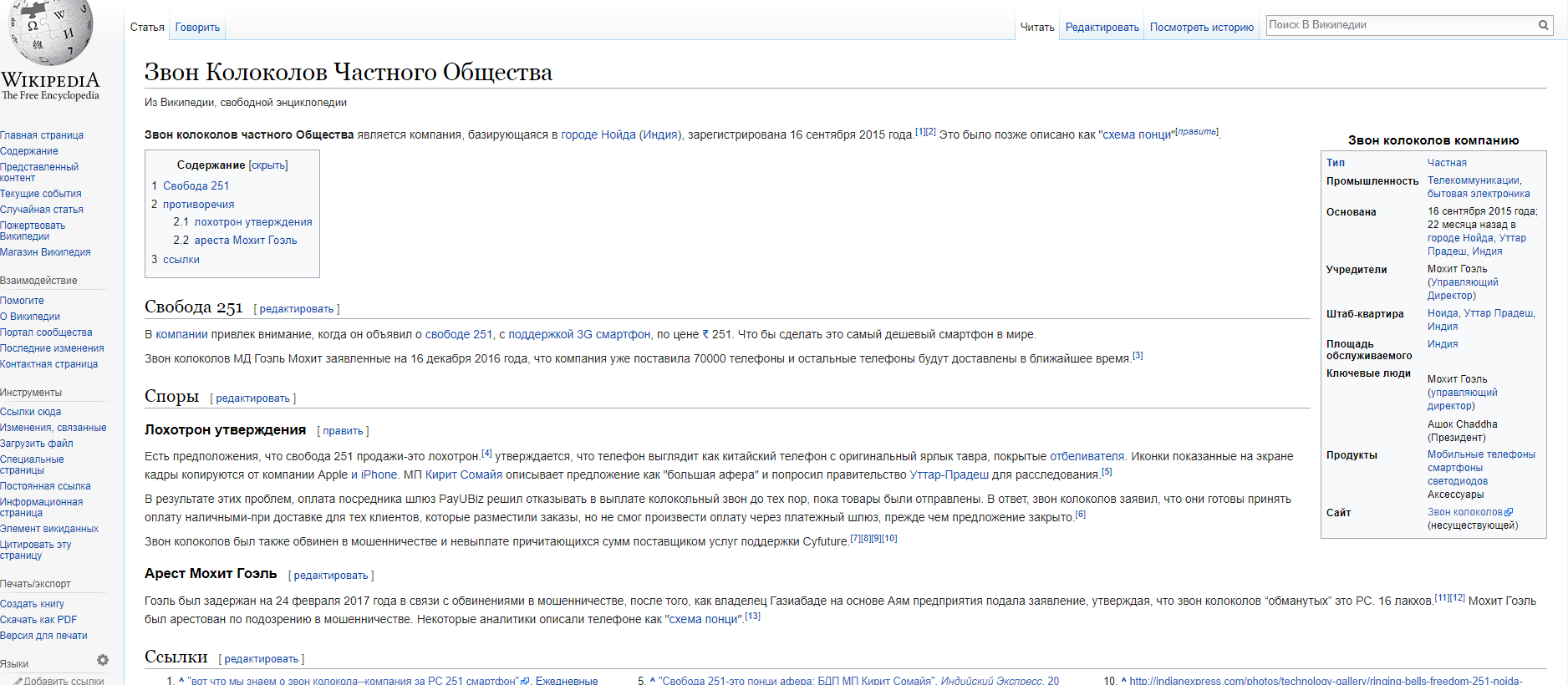This screenshot has height=685, width=1568.
Task: Open the Кирит Сомайя link
Action: (464, 474)
